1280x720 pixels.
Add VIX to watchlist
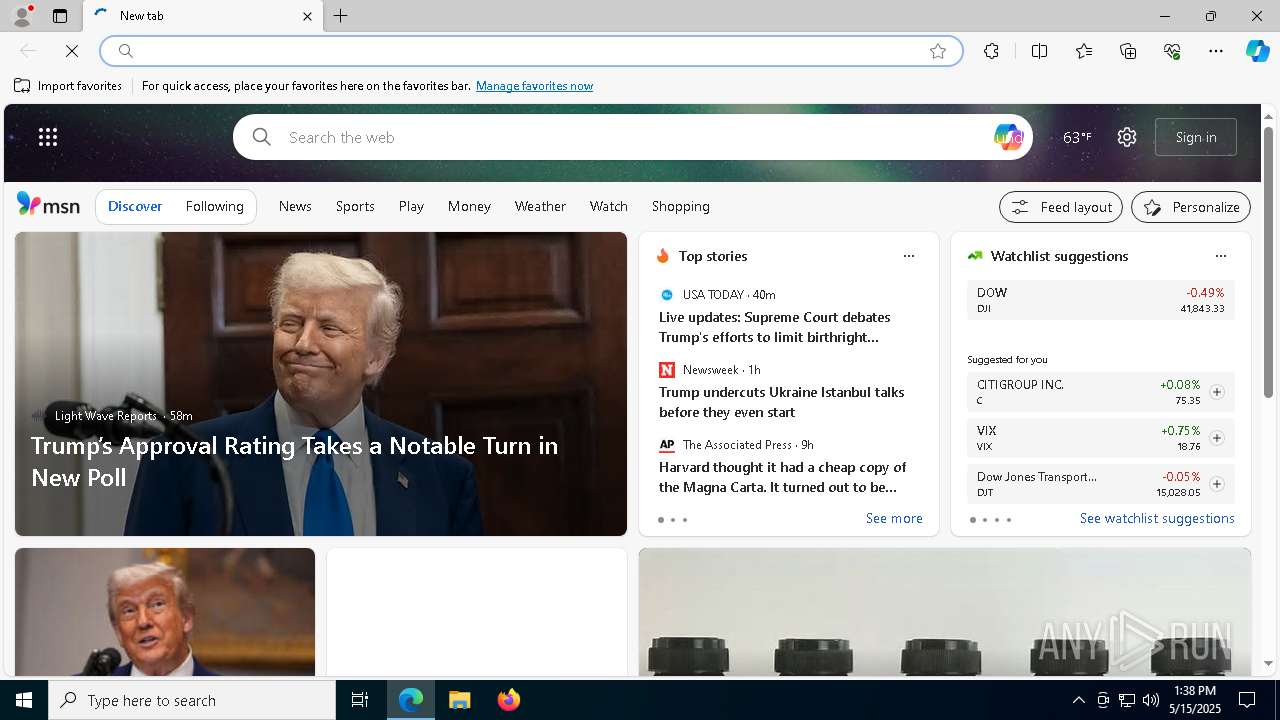click(x=1217, y=438)
